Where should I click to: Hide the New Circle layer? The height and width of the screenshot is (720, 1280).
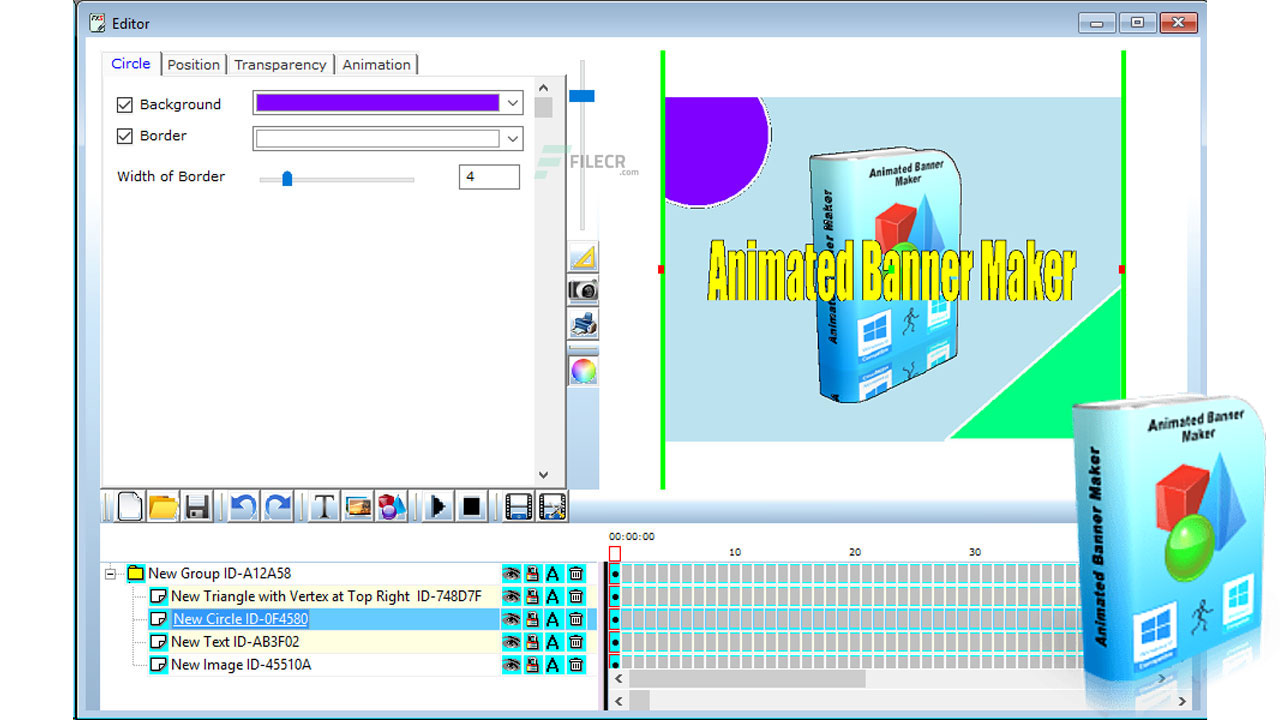tap(511, 619)
